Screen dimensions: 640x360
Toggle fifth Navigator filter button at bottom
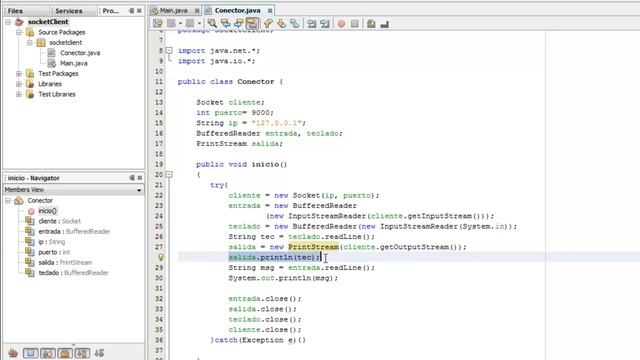[x=82, y=353]
